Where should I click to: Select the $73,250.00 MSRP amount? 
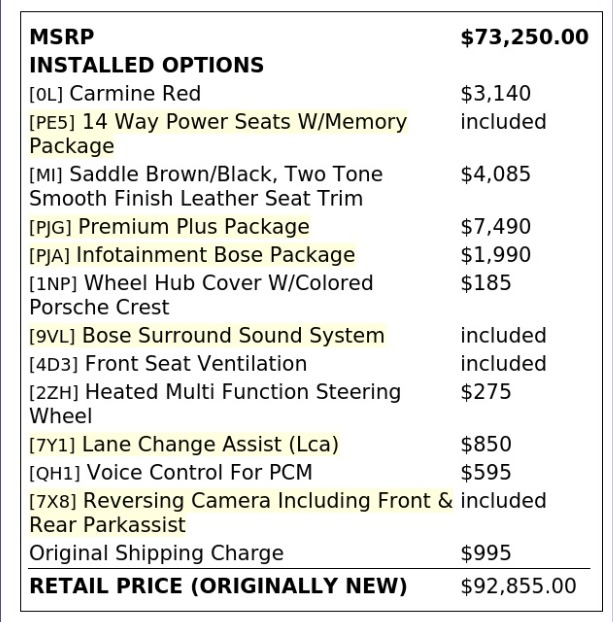[524, 37]
